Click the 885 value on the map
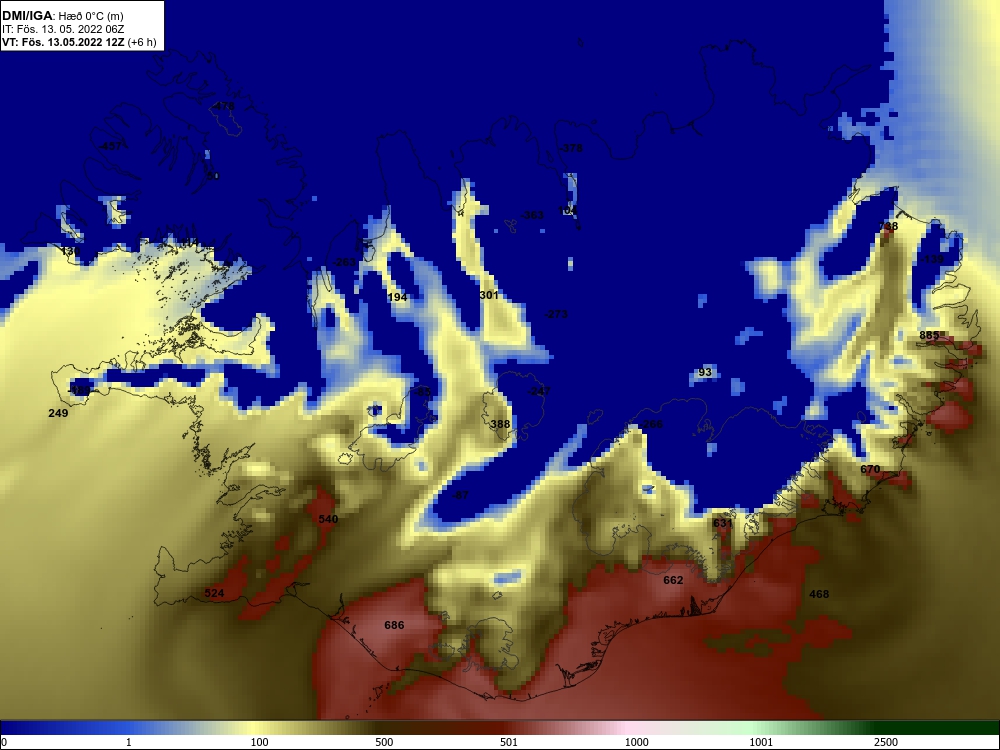 pos(929,335)
